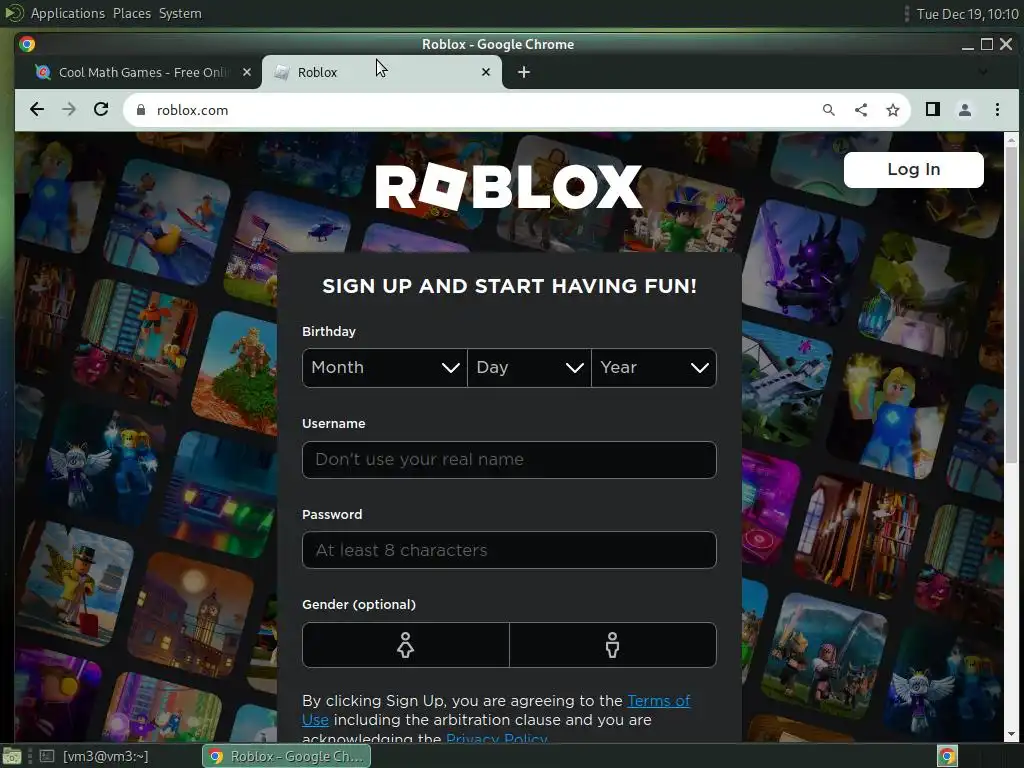Open the Year dropdown
This screenshot has height=768, width=1024.
point(654,368)
